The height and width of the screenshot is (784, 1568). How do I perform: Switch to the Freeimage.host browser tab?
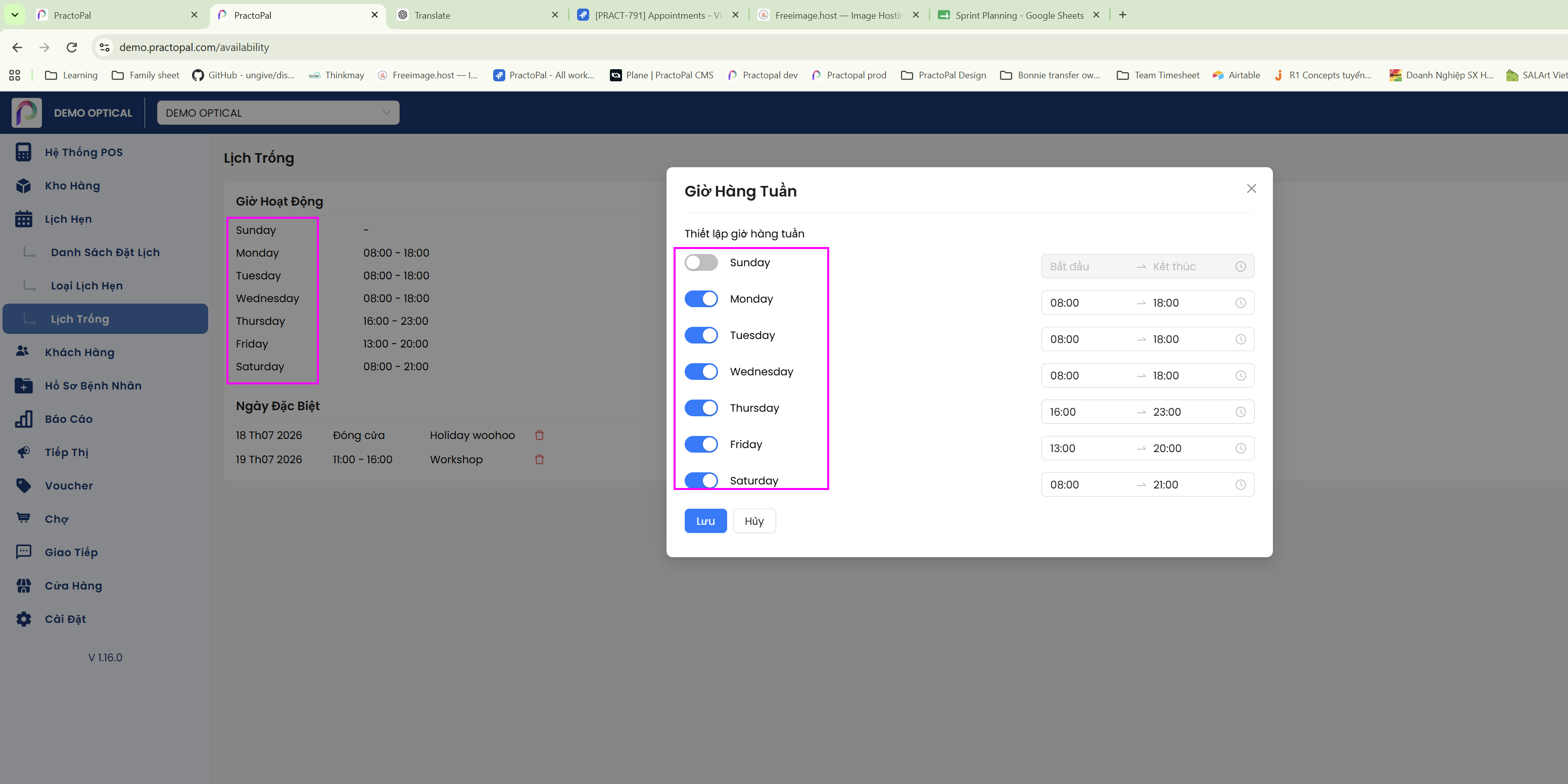(x=839, y=15)
